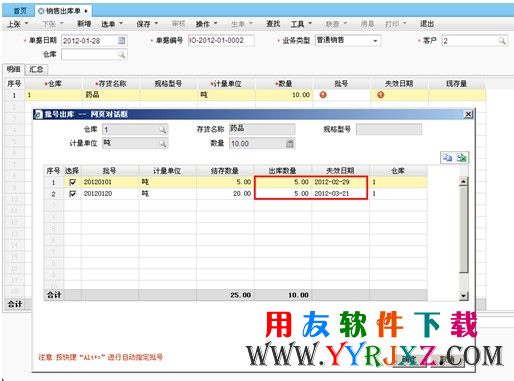Close the 销售出库单 tab via its dot

(86, 11)
